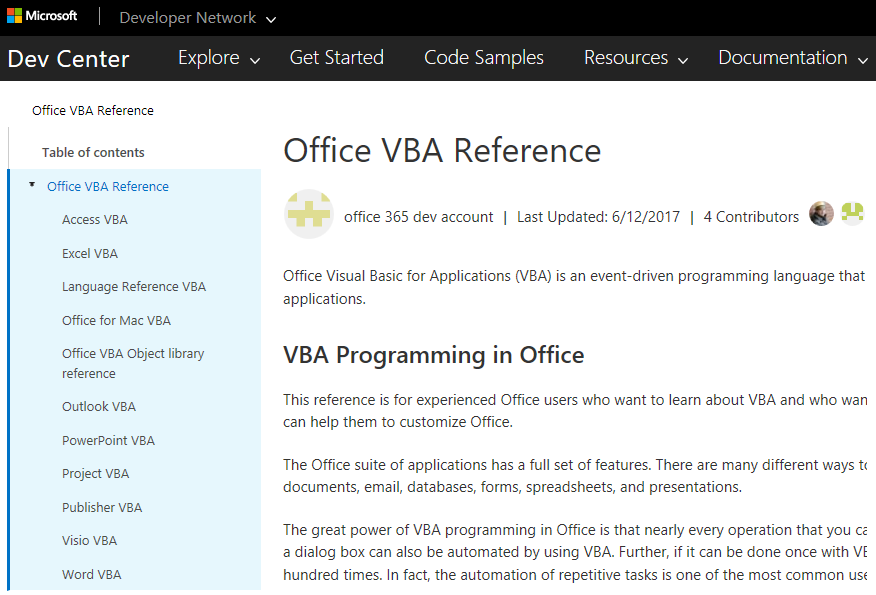Open Office VBA Object library reference
Screen dimensions: 876x595
[x=133, y=364]
